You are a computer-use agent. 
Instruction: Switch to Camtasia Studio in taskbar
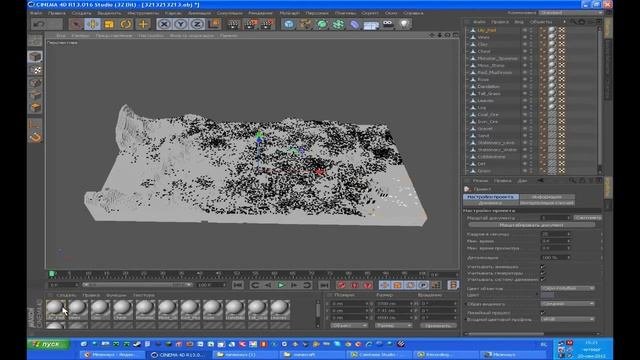[378, 355]
